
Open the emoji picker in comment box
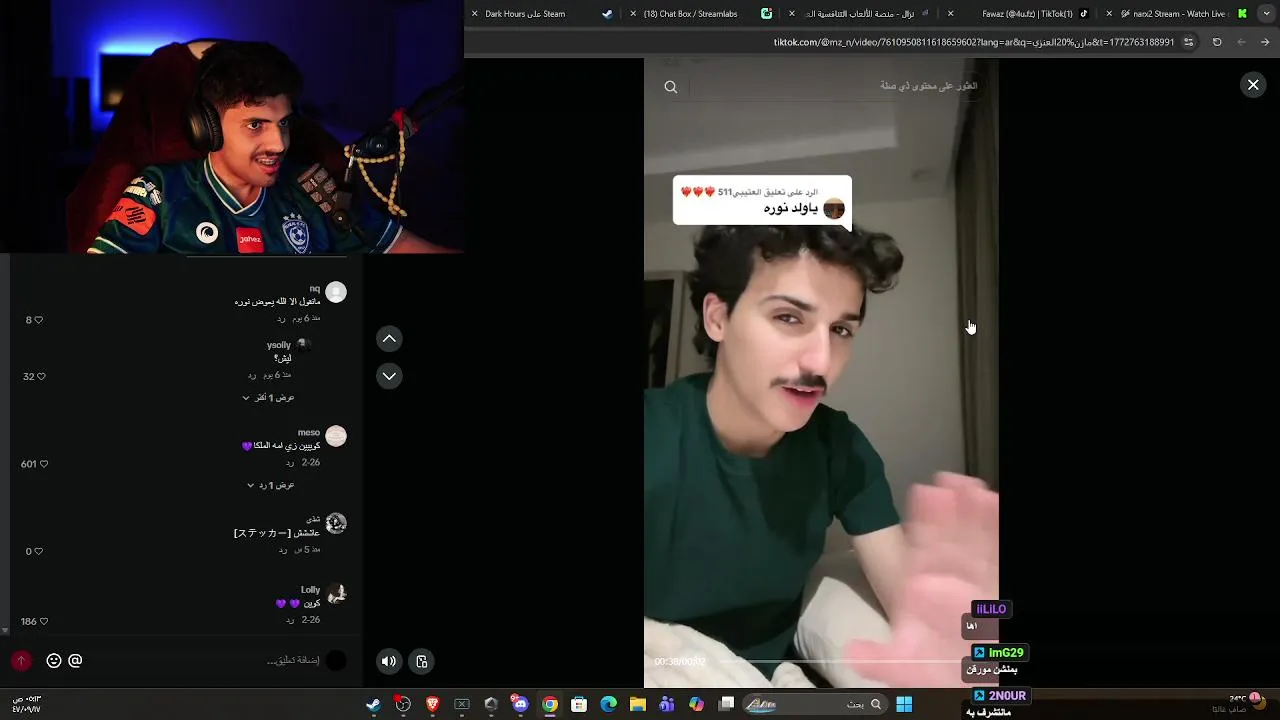tap(54, 661)
